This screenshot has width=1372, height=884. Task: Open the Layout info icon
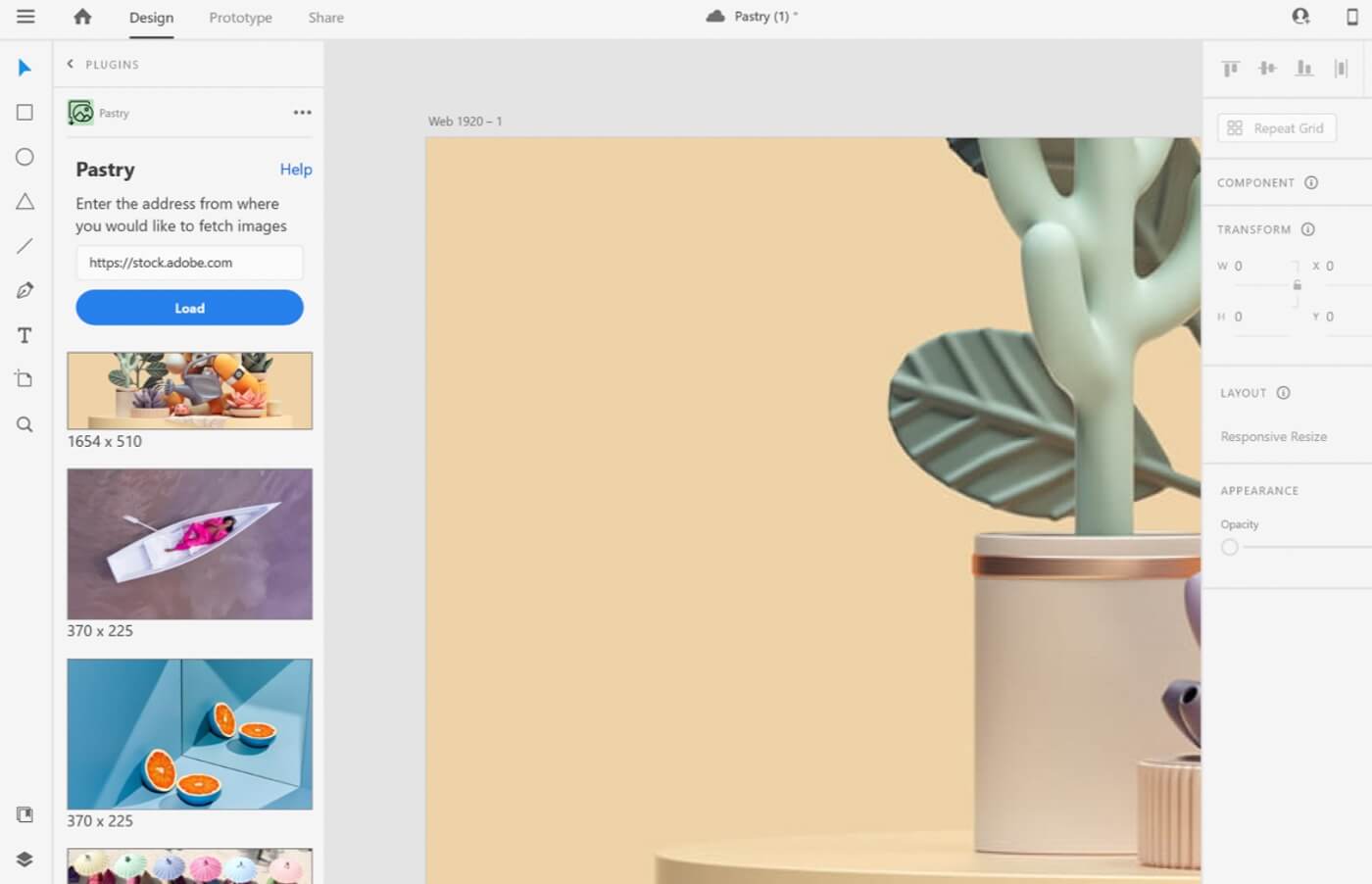1284,393
